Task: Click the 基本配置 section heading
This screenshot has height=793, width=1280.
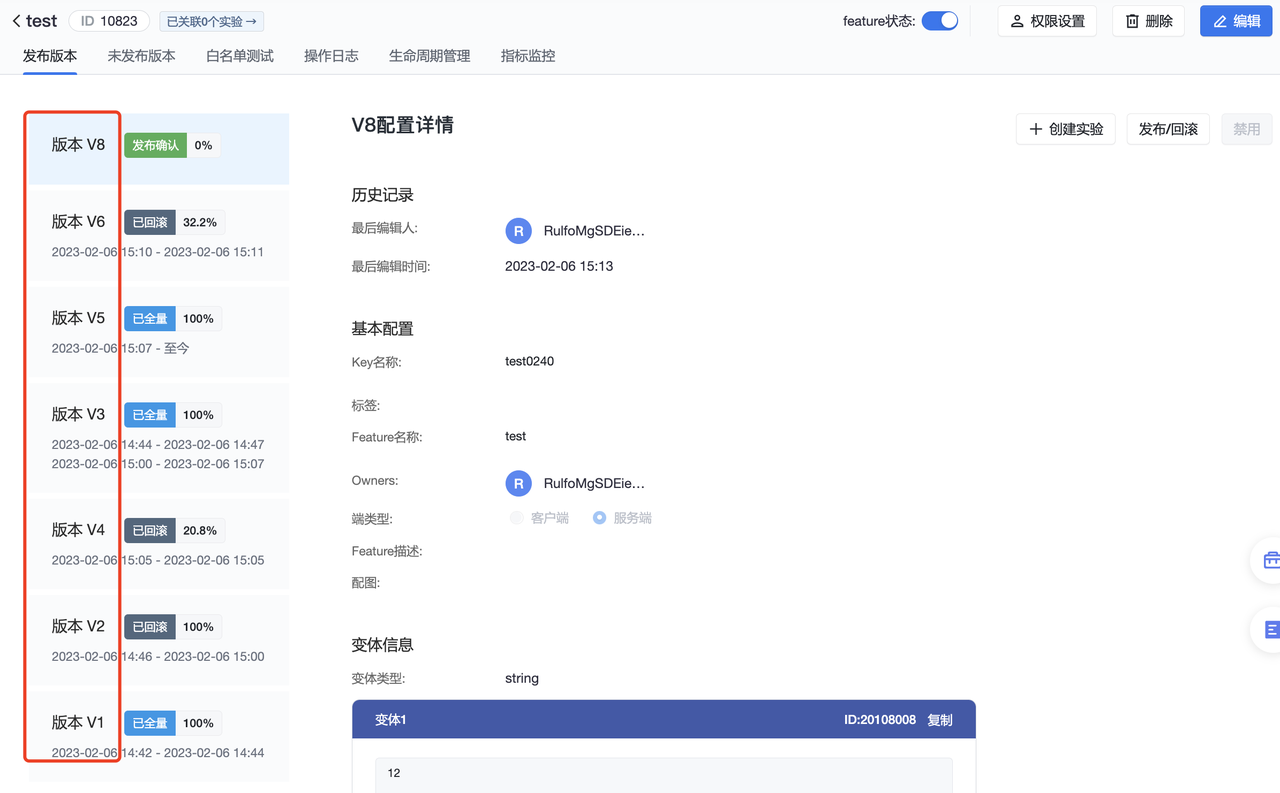Action: pyautogui.click(x=382, y=329)
